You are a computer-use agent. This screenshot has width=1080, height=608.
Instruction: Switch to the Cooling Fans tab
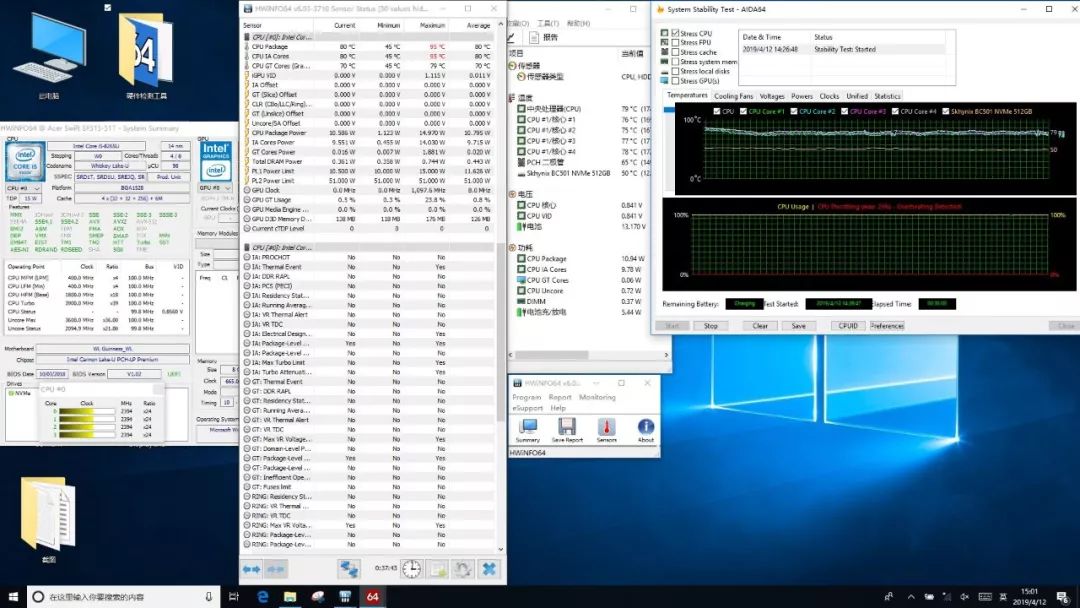click(x=733, y=96)
